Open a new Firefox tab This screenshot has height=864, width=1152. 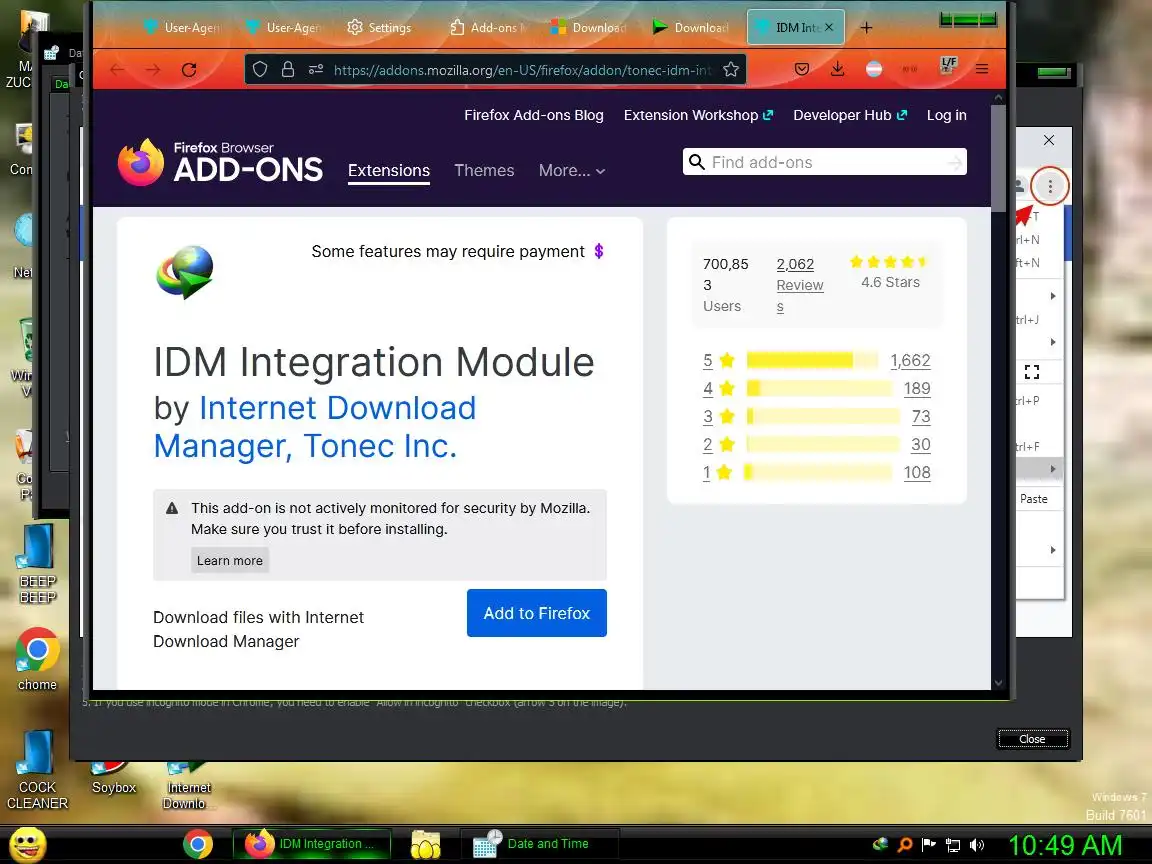[x=866, y=28]
